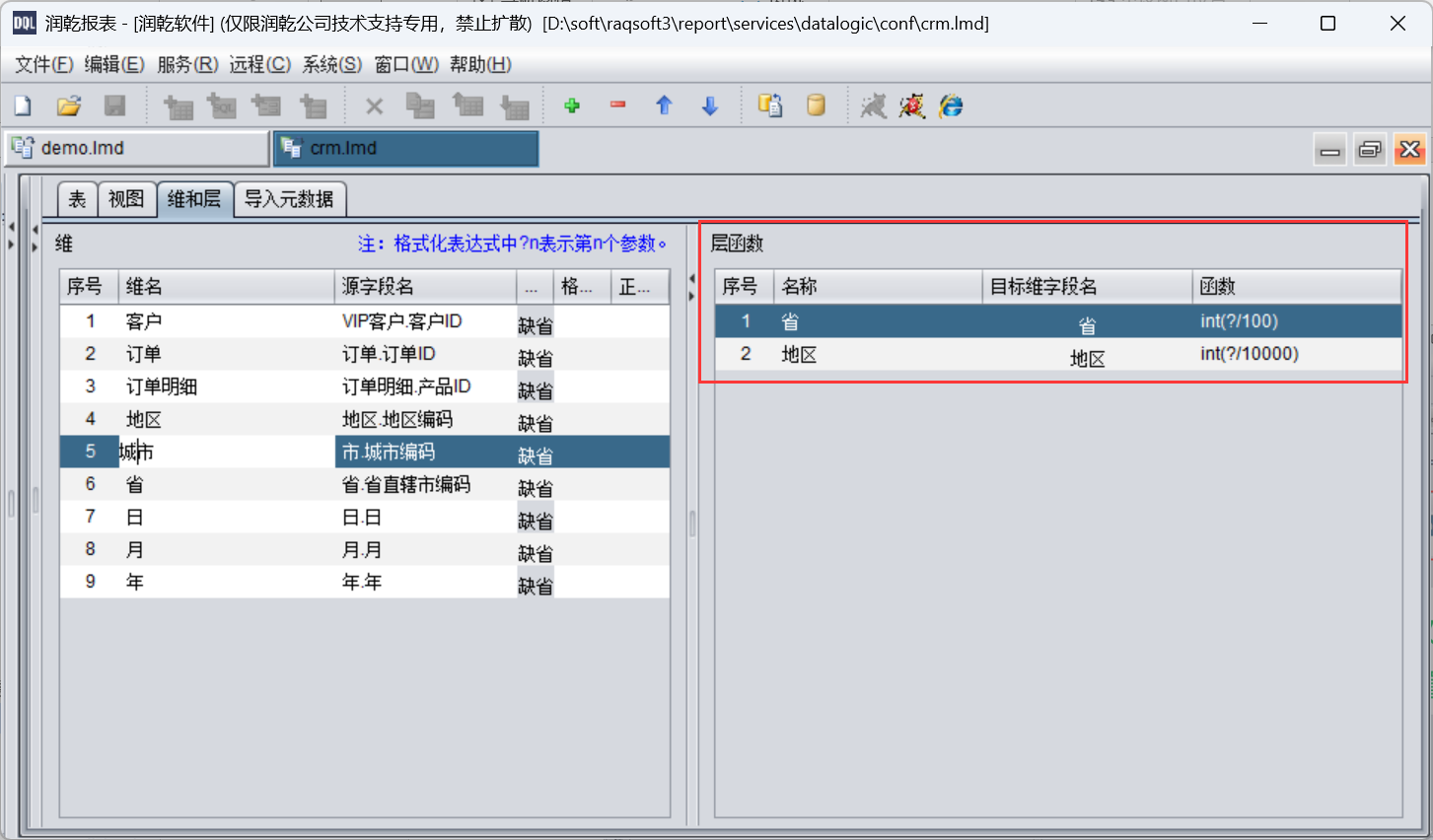Screen dimensions: 1433x840
Task: Select the 地区 row in dimension table
Action: [144, 419]
